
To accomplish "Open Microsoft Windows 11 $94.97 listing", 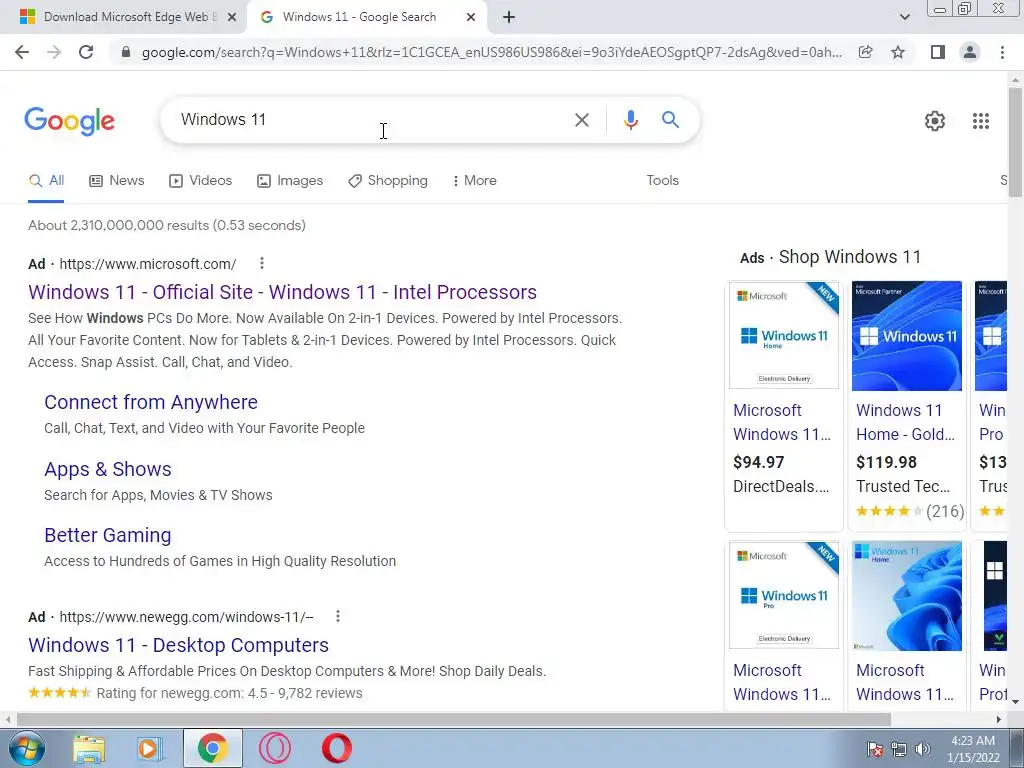I will click(x=782, y=422).
